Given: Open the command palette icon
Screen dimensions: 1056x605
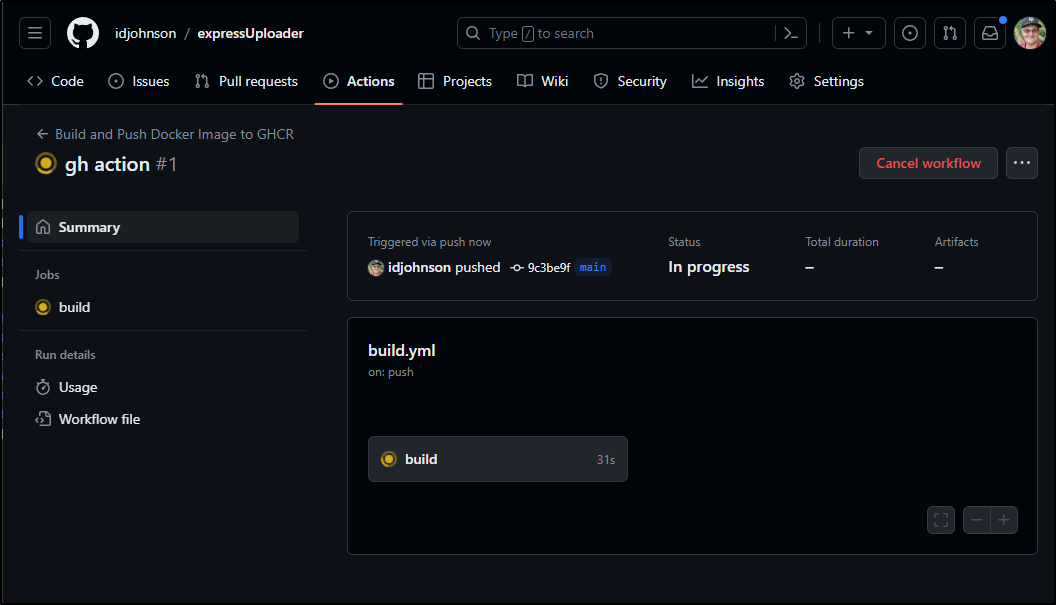Looking at the screenshot, I should [x=791, y=33].
